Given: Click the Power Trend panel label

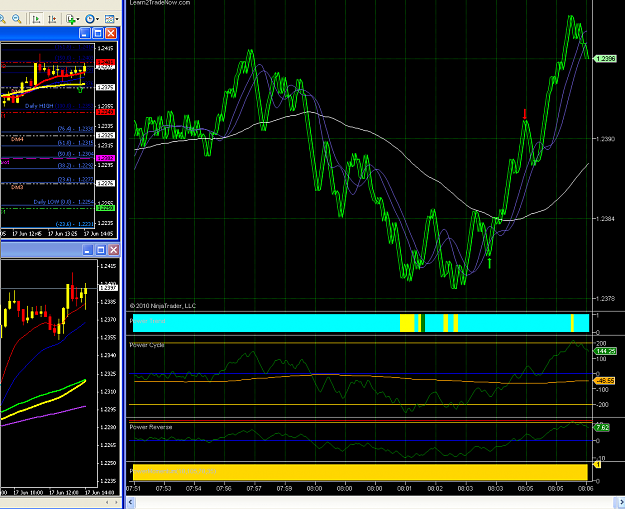Looking at the screenshot, I should 147,321.
